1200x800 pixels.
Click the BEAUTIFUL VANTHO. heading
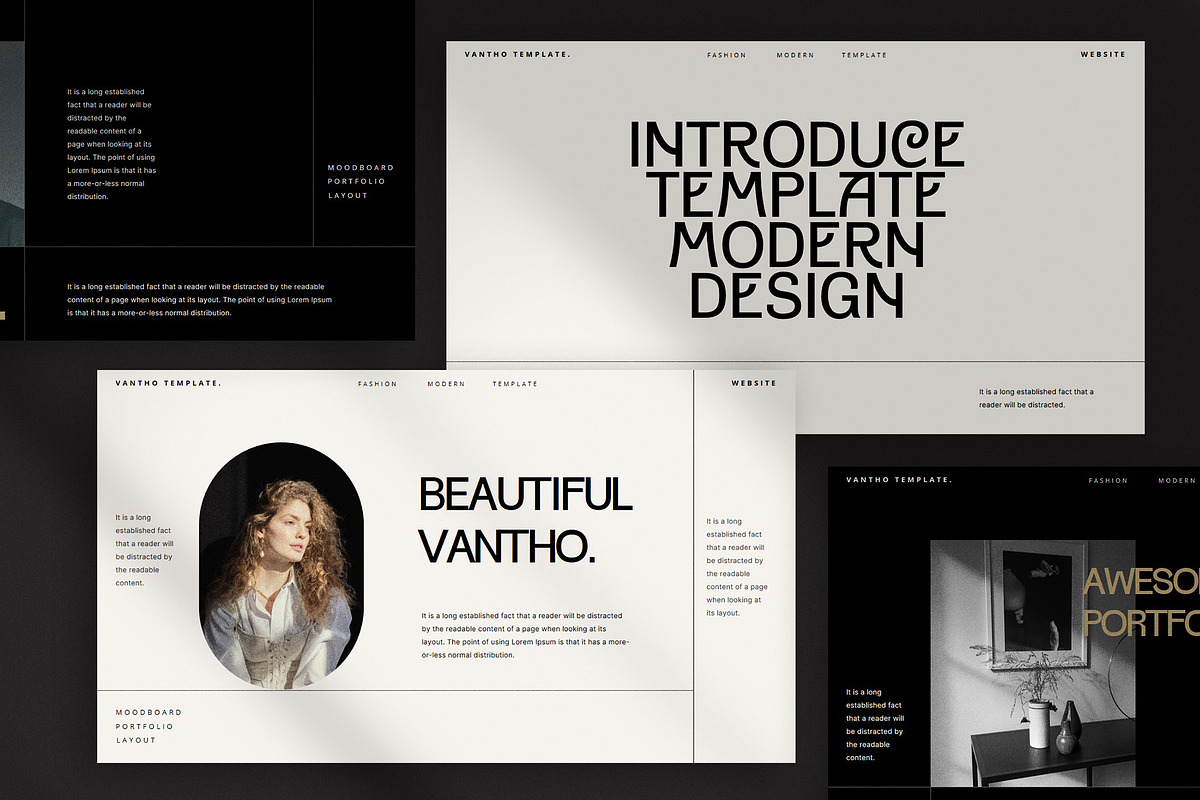pyautogui.click(x=525, y=520)
